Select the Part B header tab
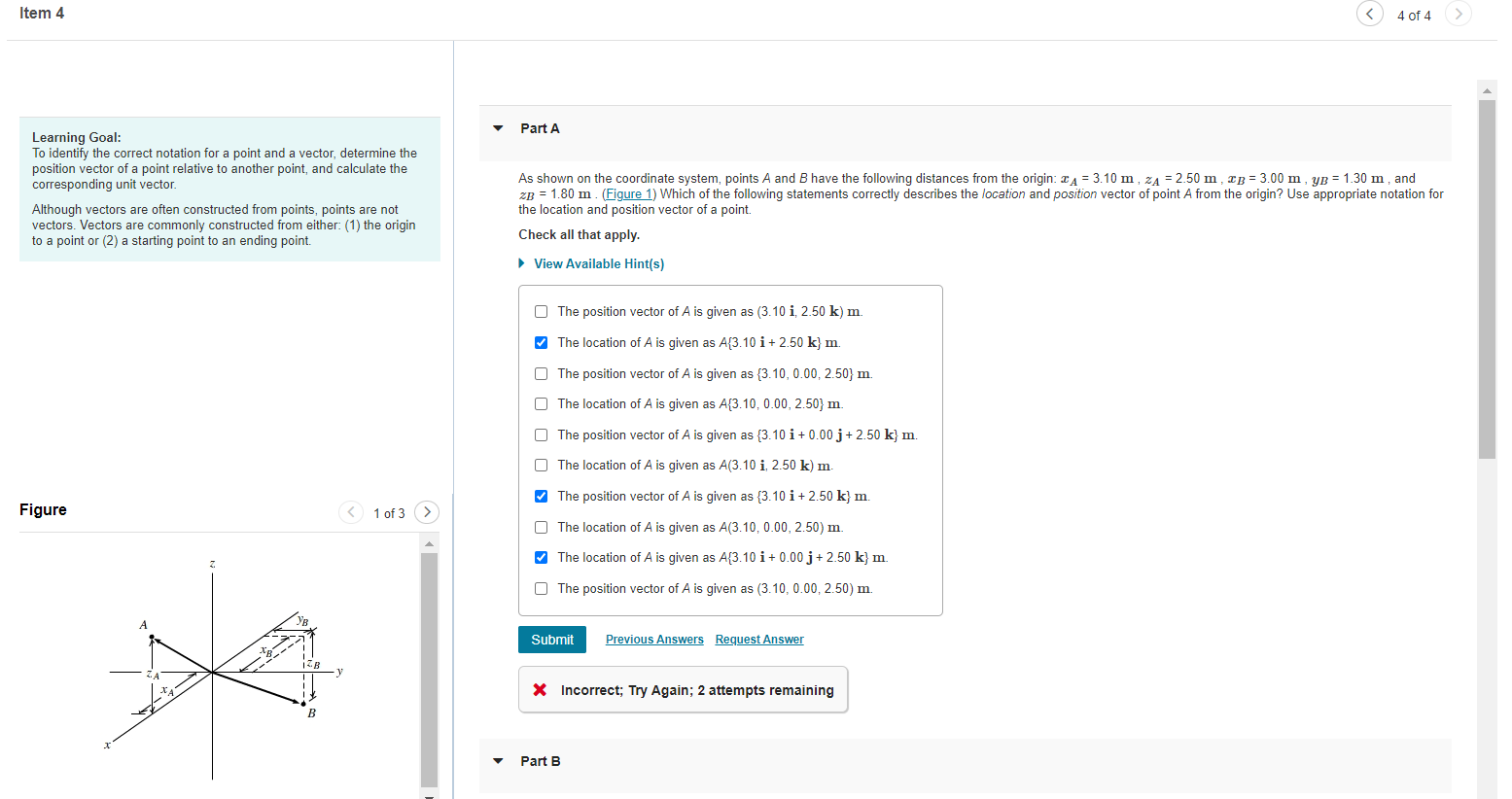 coord(541,761)
